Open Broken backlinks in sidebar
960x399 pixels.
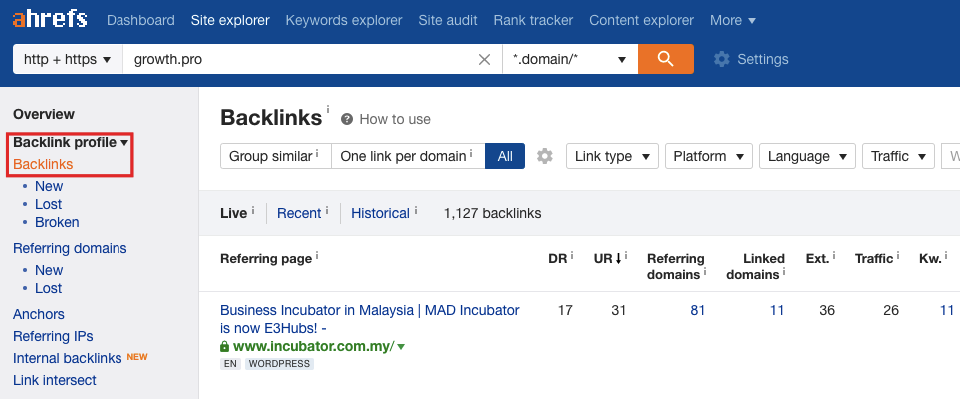pos(57,222)
